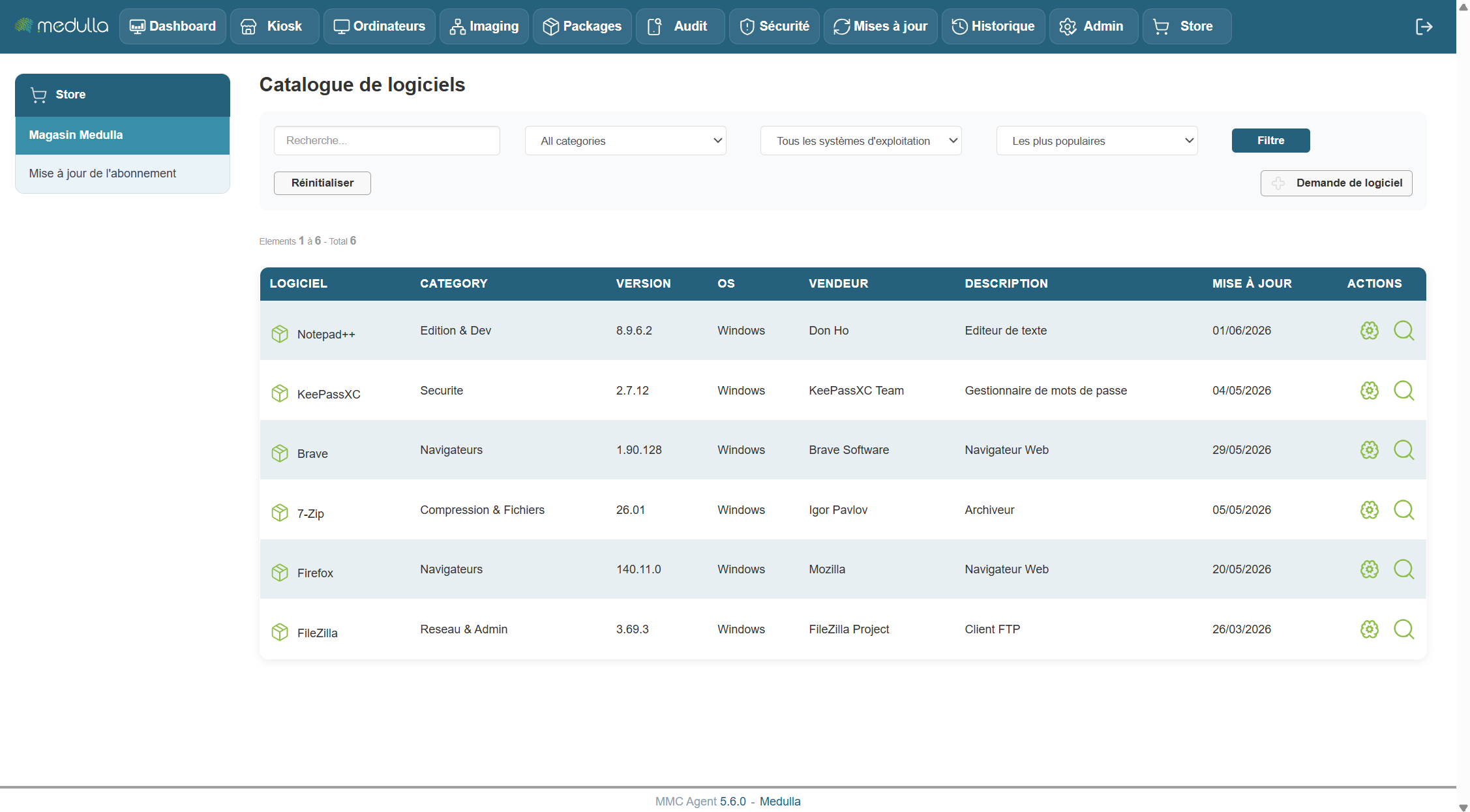Image resolution: width=1470 pixels, height=812 pixels.
Task: Click the Brave package box icon
Action: pyautogui.click(x=280, y=453)
